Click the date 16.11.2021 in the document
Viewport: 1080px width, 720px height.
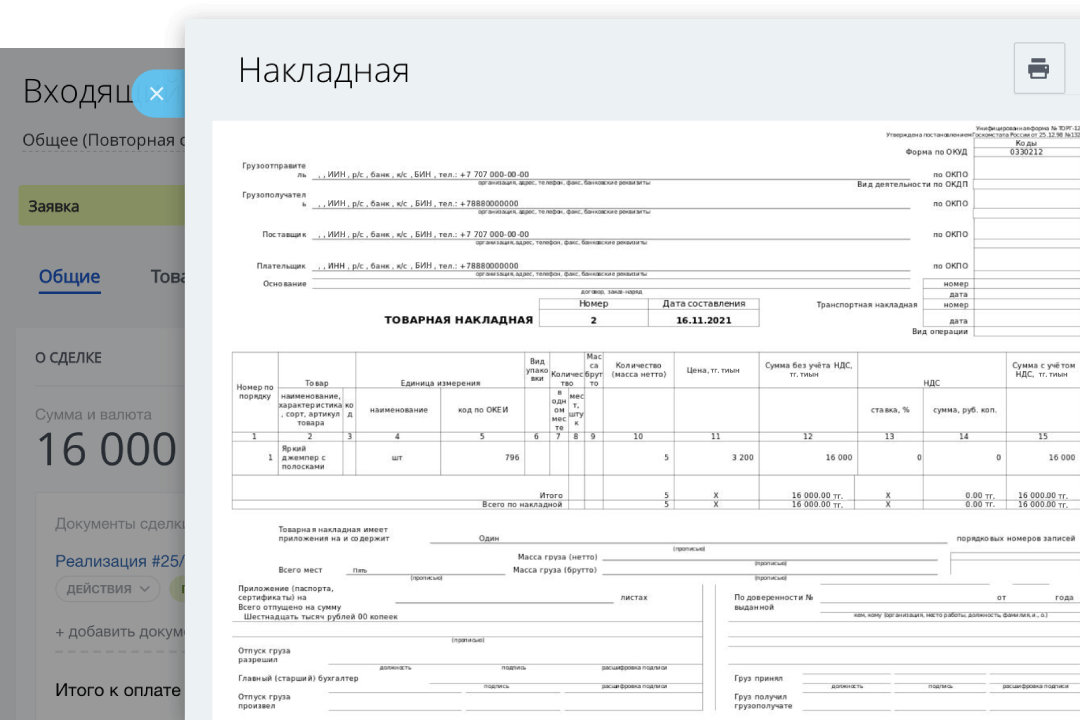click(704, 320)
